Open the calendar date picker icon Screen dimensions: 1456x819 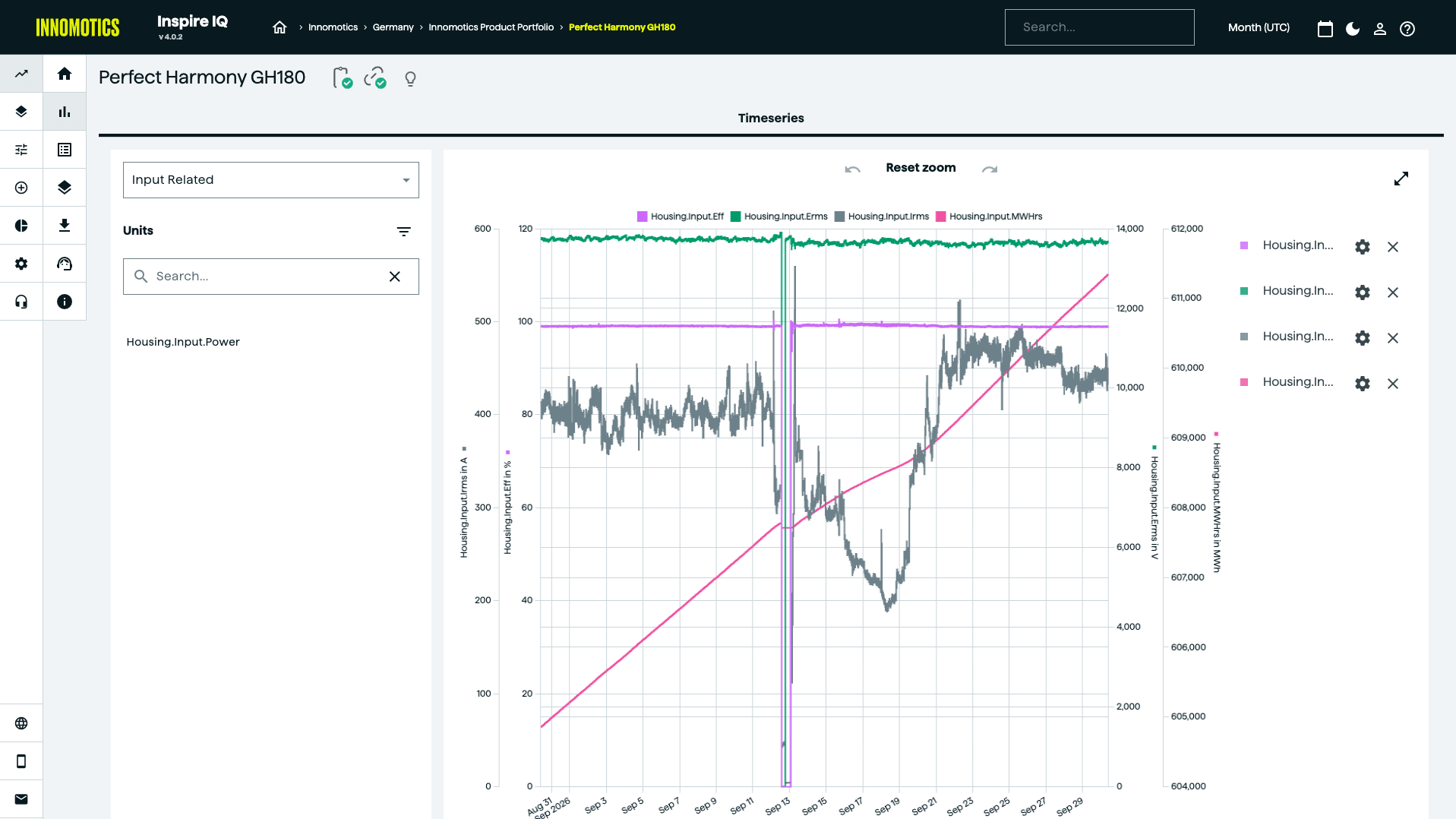tap(1325, 29)
